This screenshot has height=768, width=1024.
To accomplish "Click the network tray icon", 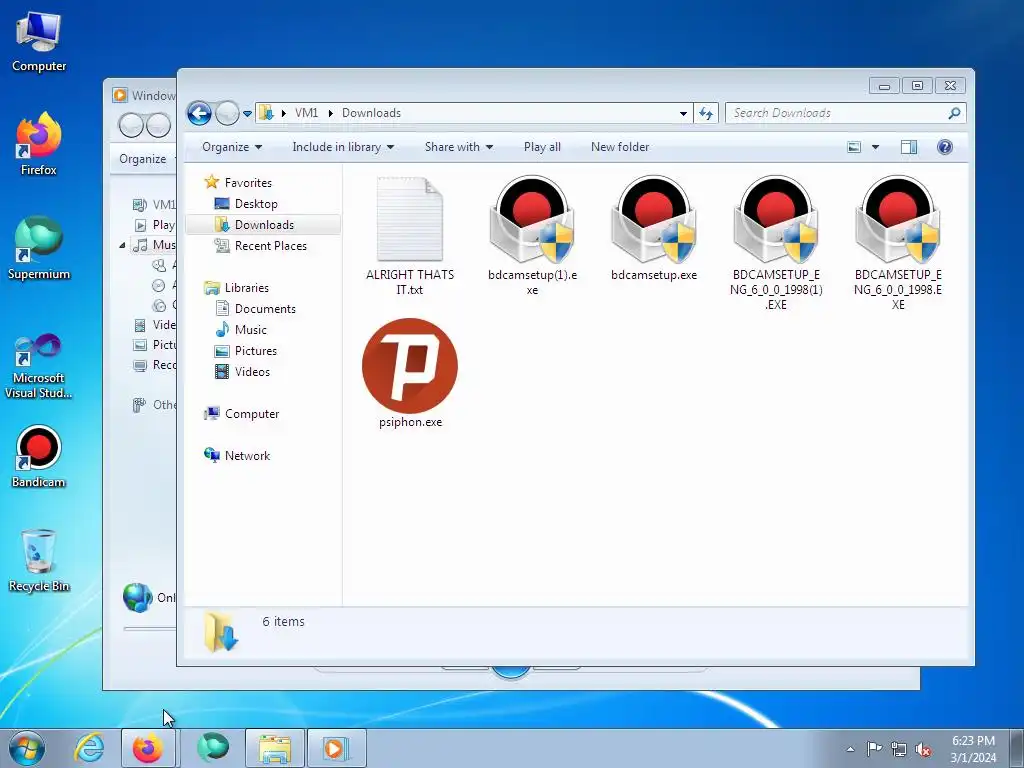I will pos(899,749).
